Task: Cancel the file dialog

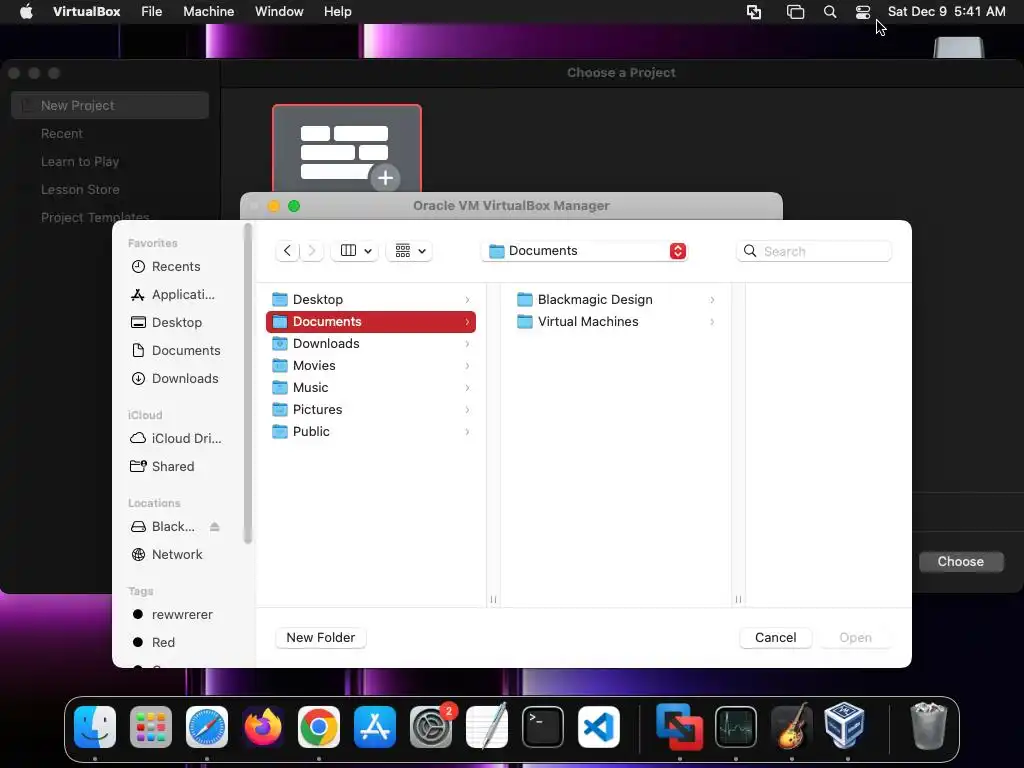Action: (775, 637)
